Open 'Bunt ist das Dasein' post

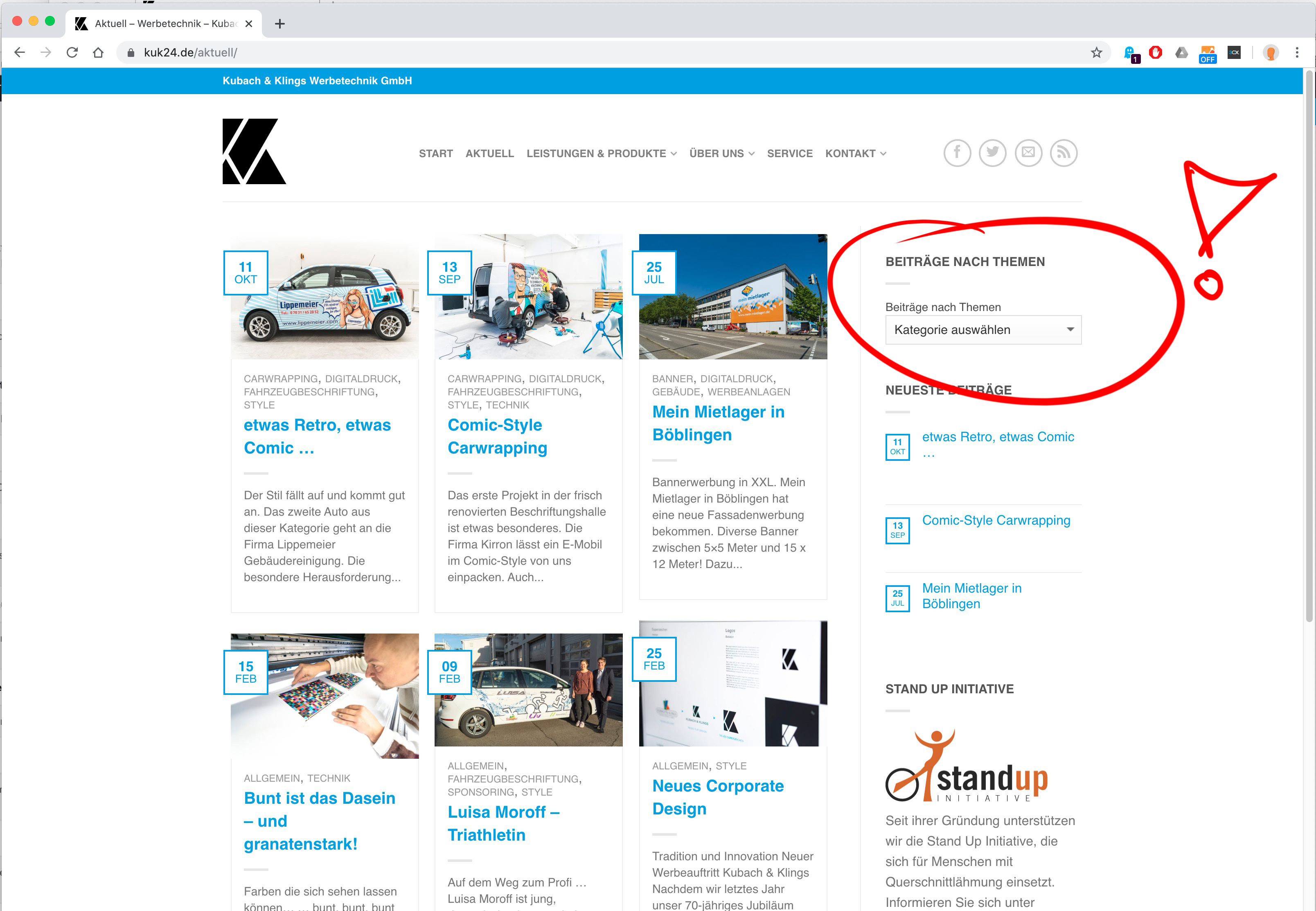click(319, 821)
